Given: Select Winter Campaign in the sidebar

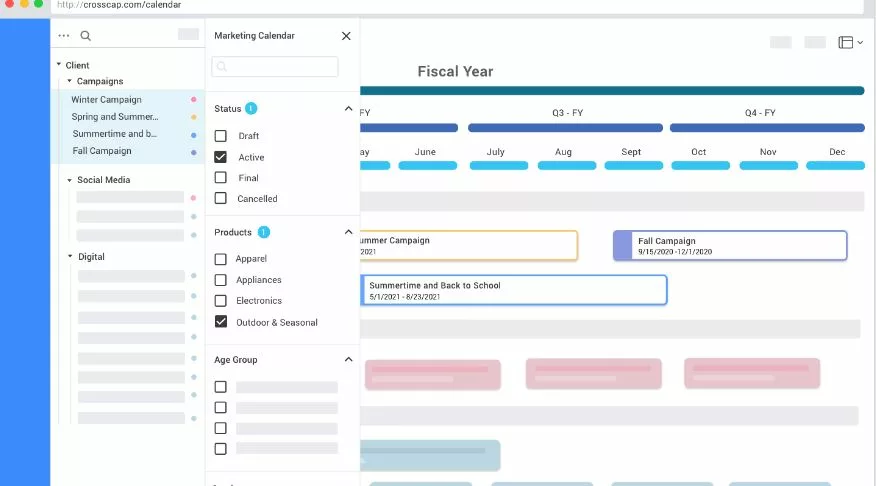Looking at the screenshot, I should coord(106,99).
